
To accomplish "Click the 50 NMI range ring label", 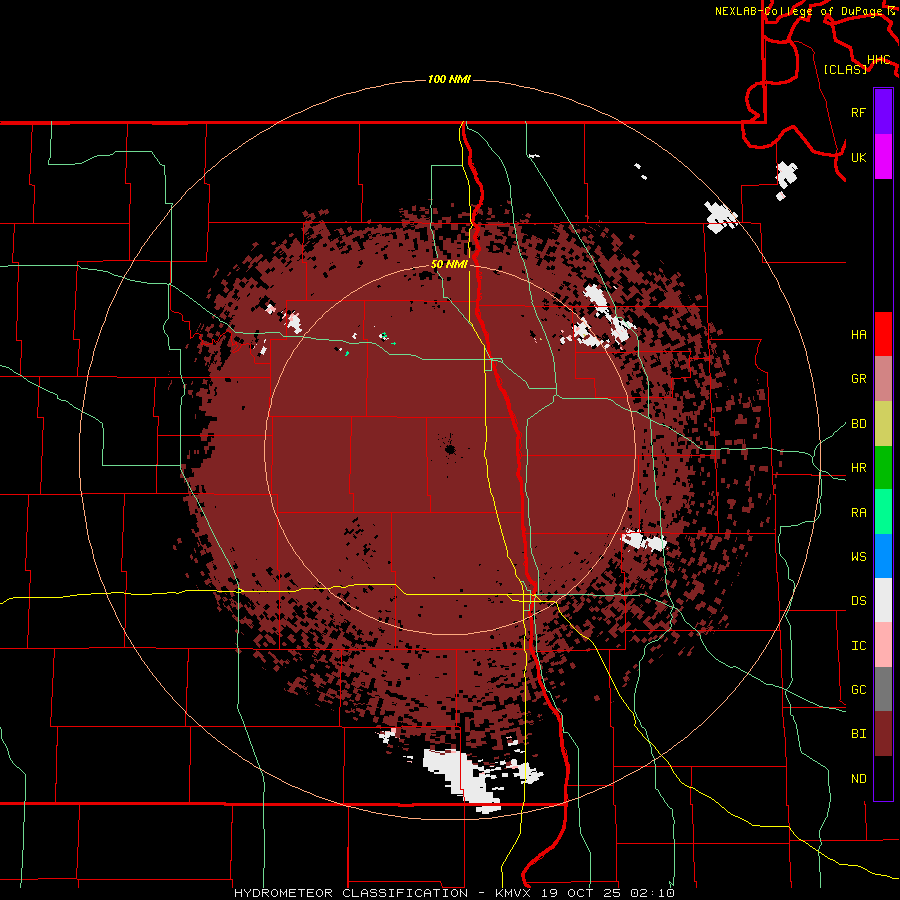I will tap(449, 264).
